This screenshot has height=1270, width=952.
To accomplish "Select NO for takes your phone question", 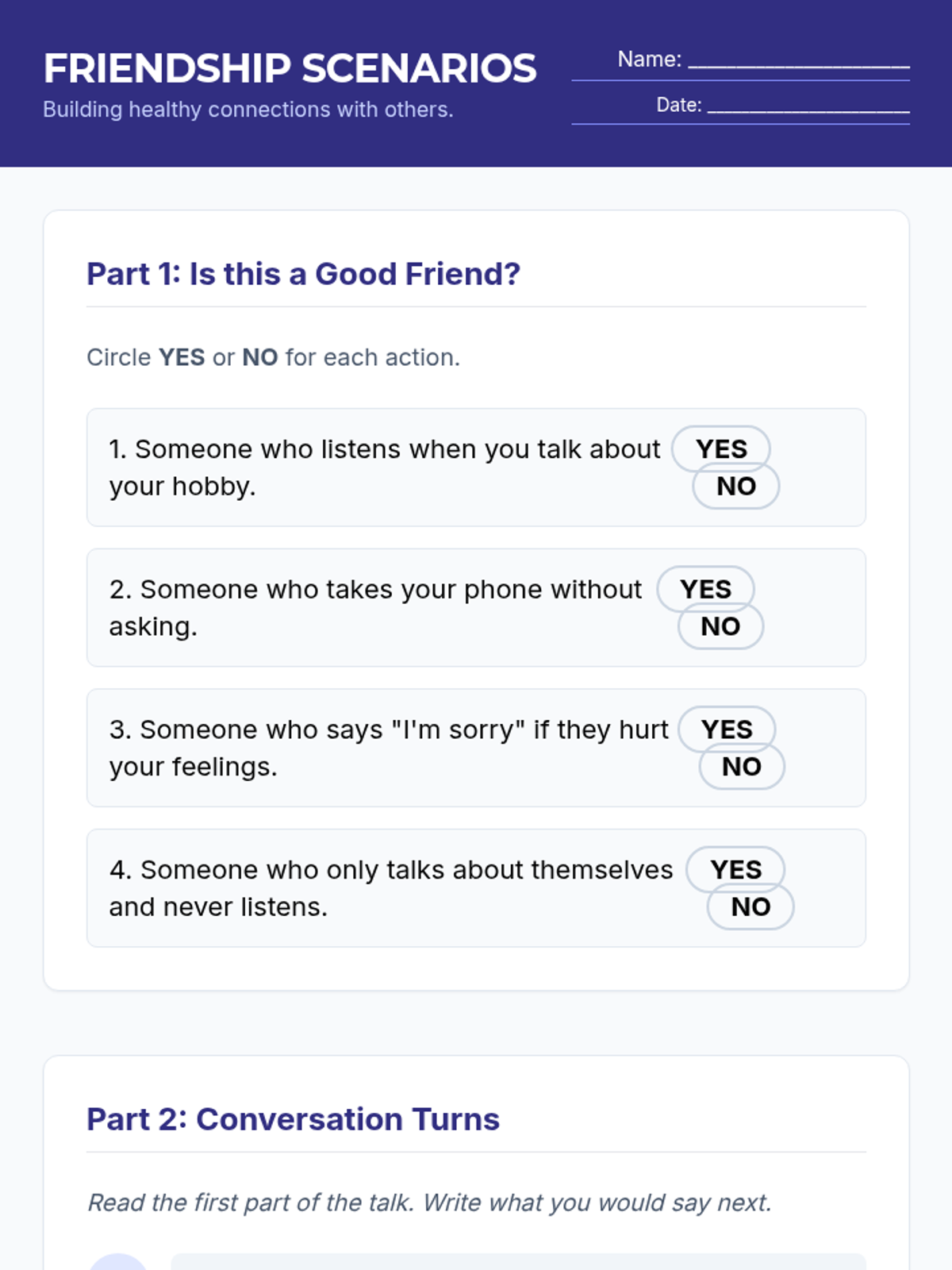I will (x=720, y=626).
